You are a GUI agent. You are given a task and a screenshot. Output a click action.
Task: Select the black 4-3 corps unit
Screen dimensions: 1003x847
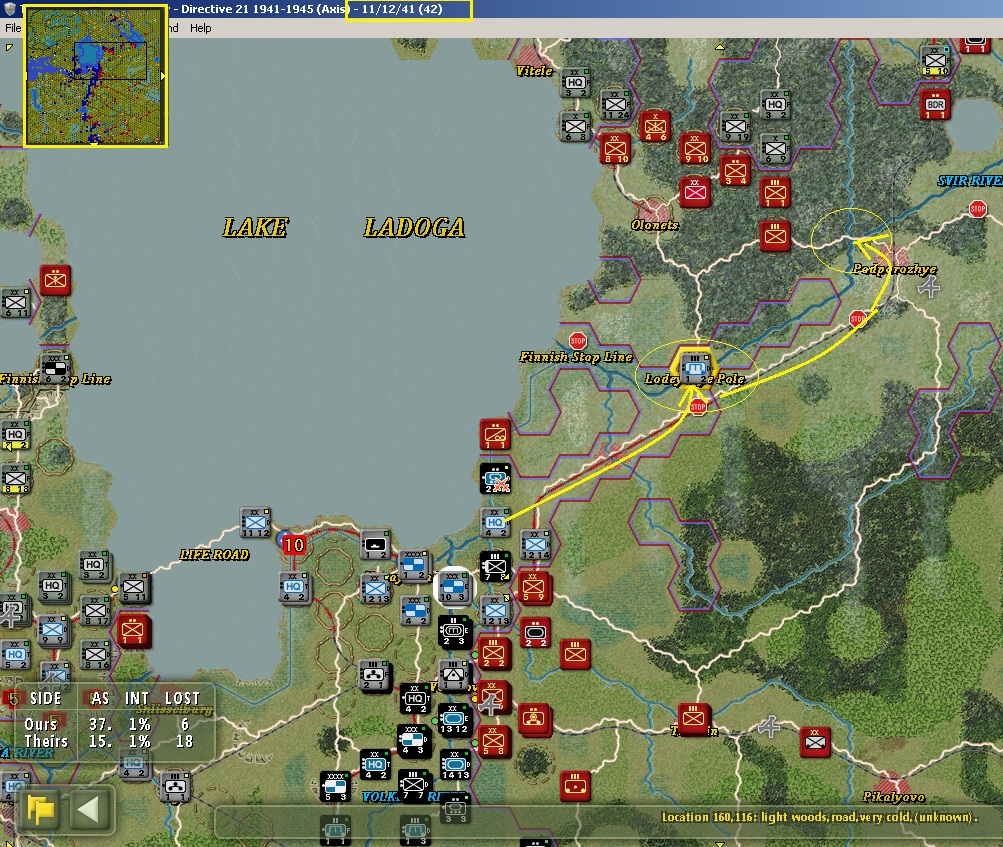pos(413,741)
